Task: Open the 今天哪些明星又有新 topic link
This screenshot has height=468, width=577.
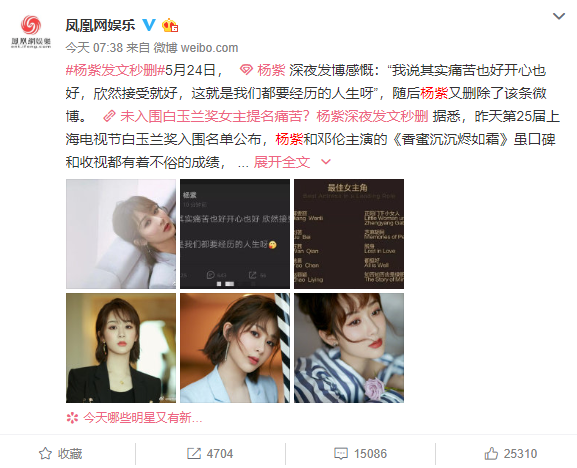Action: [x=134, y=418]
